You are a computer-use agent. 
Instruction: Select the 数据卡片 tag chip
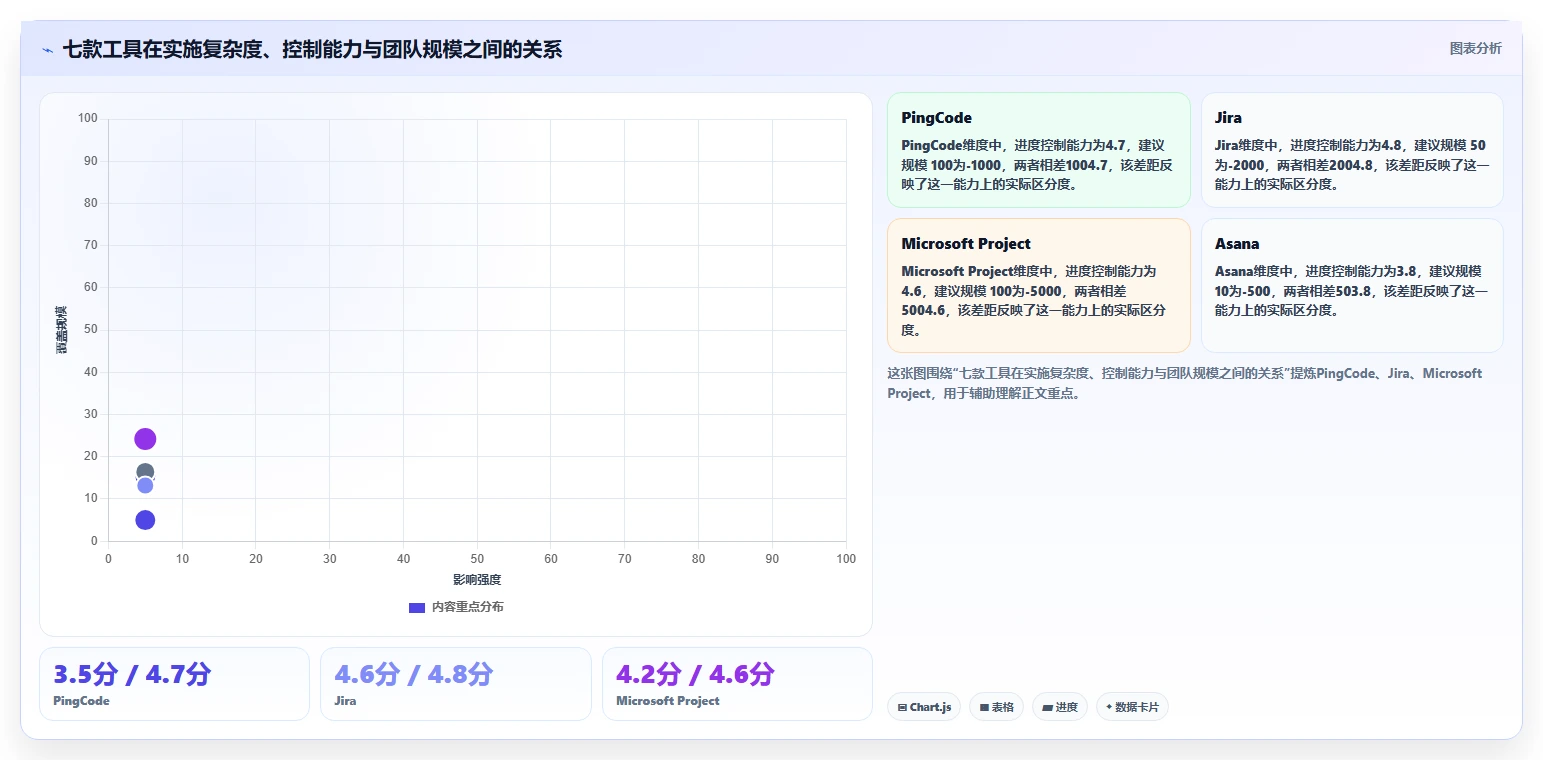coord(1132,707)
